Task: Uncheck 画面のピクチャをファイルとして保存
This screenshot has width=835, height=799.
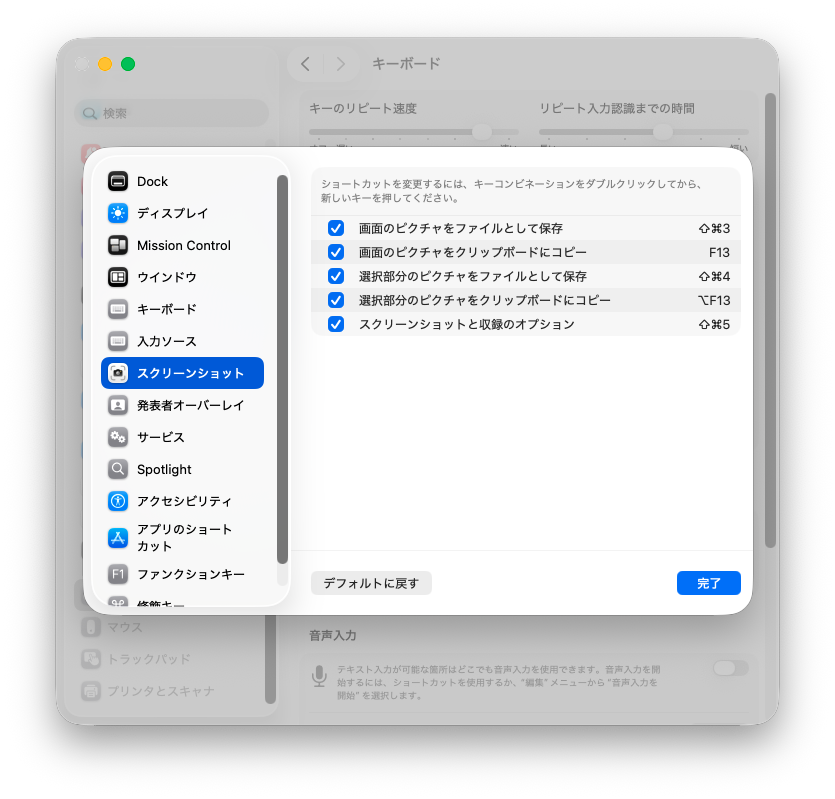Action: click(336, 228)
